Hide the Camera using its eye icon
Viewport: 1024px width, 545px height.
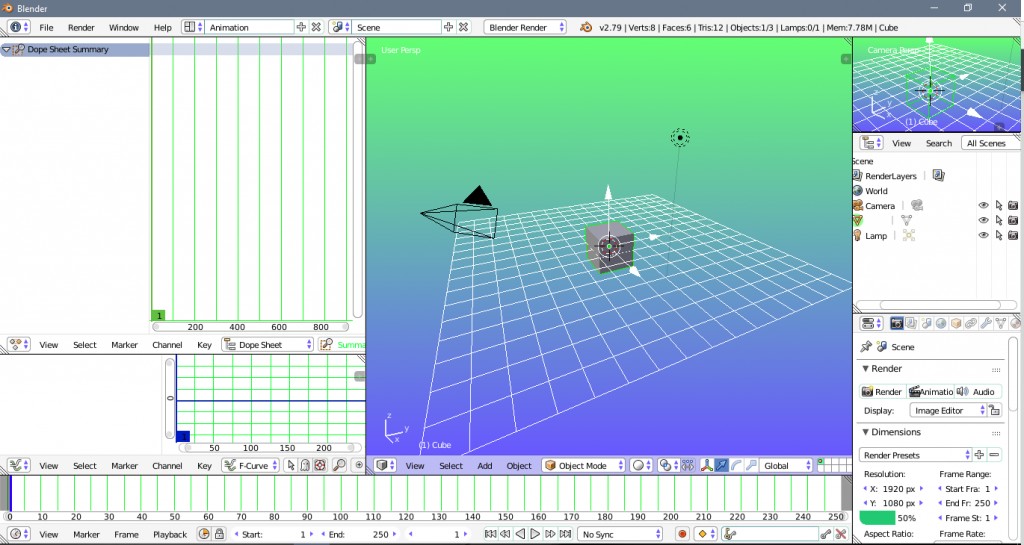983,205
